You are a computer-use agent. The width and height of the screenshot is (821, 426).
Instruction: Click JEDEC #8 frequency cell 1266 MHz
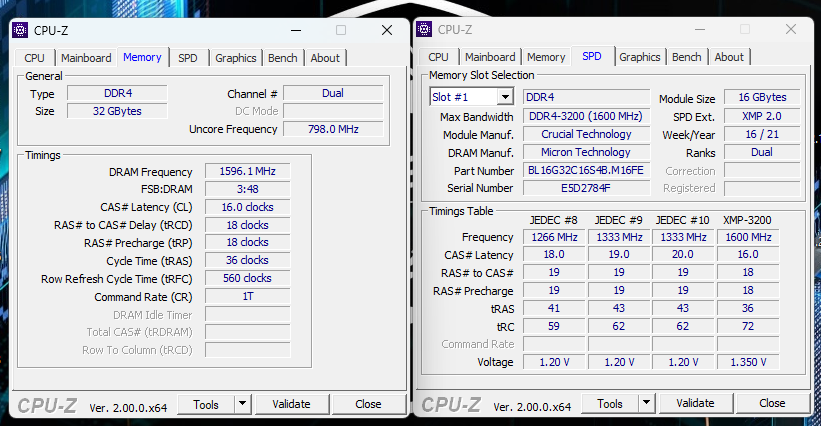(554, 238)
